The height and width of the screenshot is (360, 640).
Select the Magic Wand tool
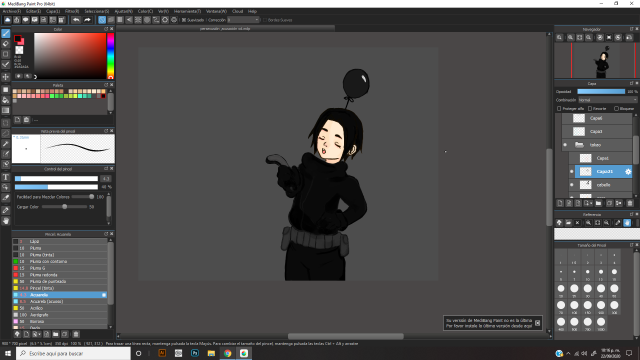click(x=6, y=144)
